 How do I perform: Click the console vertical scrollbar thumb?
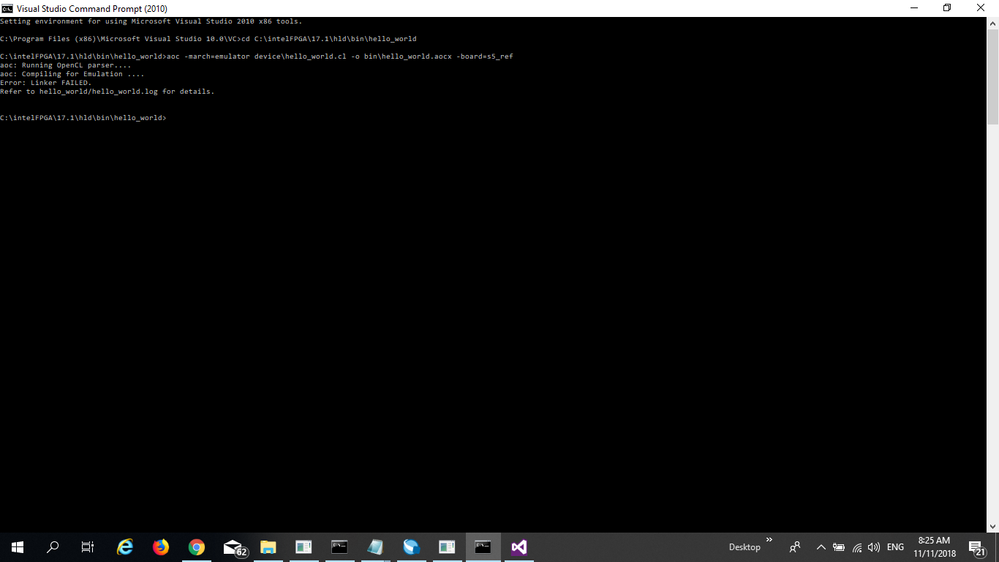click(x=993, y=76)
